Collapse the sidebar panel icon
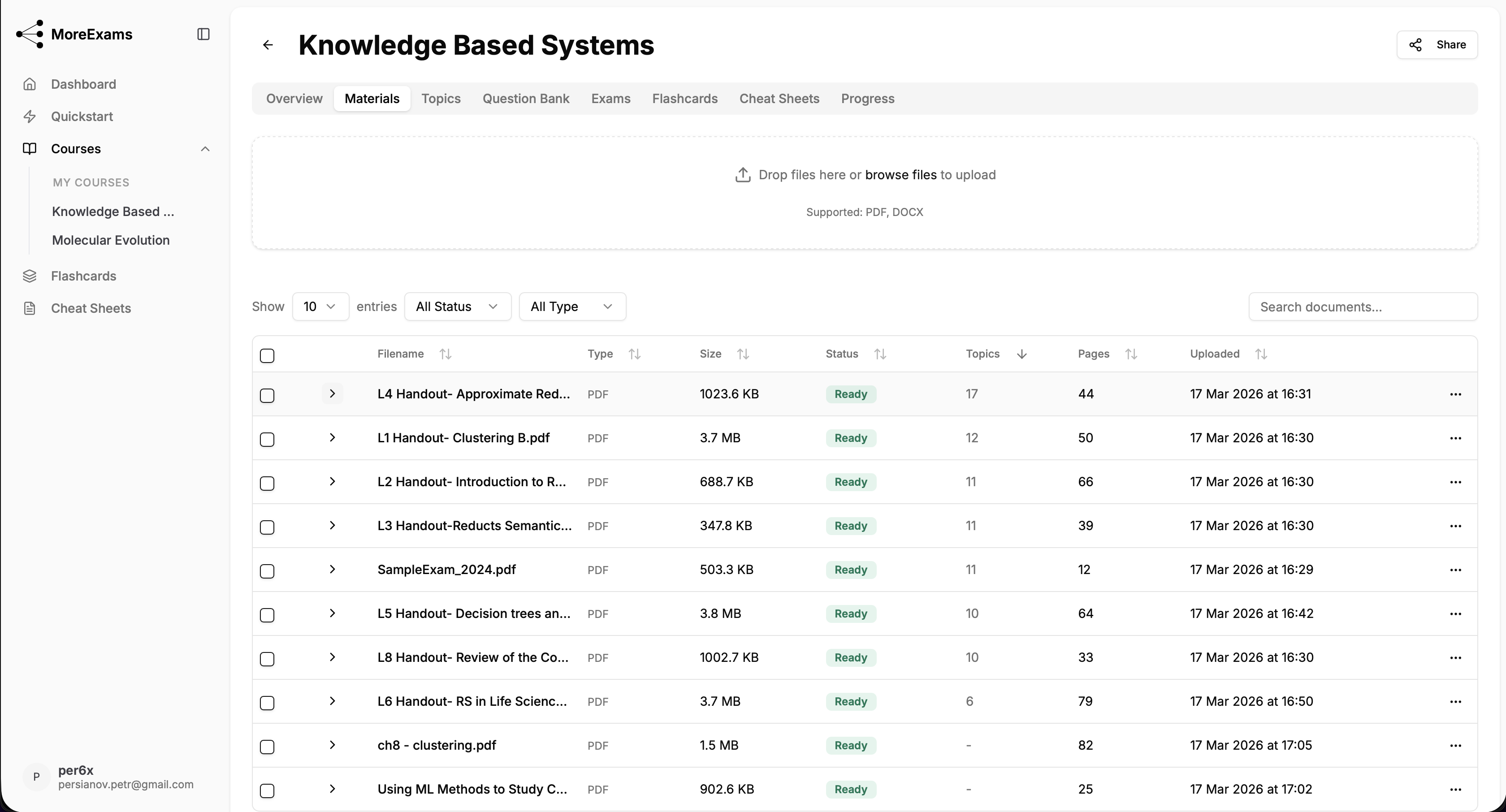Screen dimensions: 1506x812 (203, 35)
